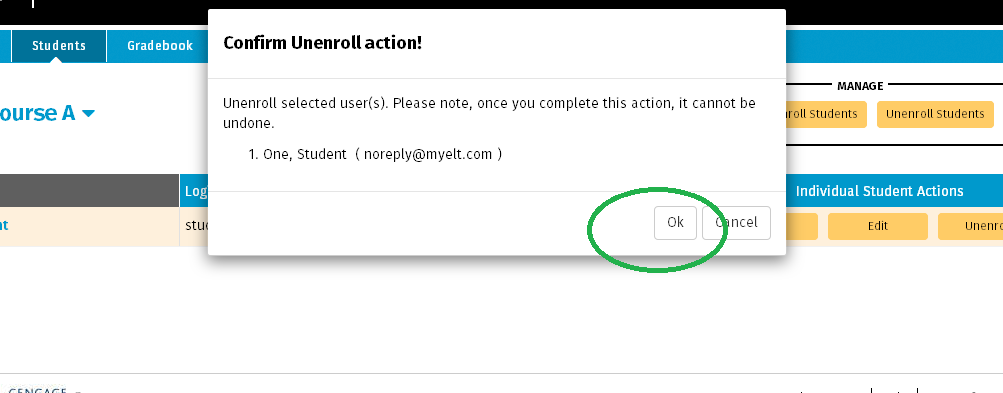This screenshot has height=393, width=1003.
Task: Open the Gradebook tab
Action: (160, 45)
